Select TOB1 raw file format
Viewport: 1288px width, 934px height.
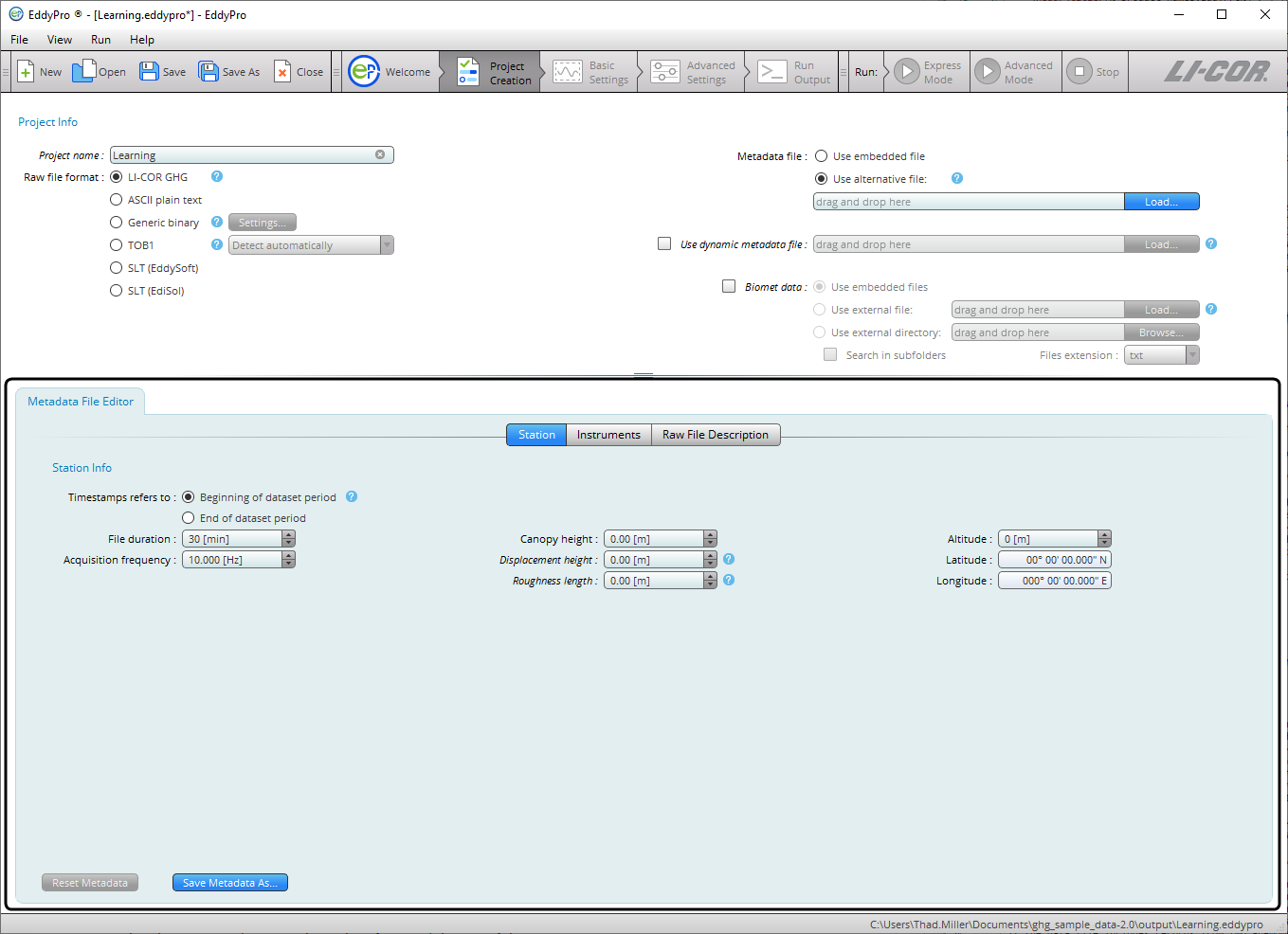tap(117, 245)
